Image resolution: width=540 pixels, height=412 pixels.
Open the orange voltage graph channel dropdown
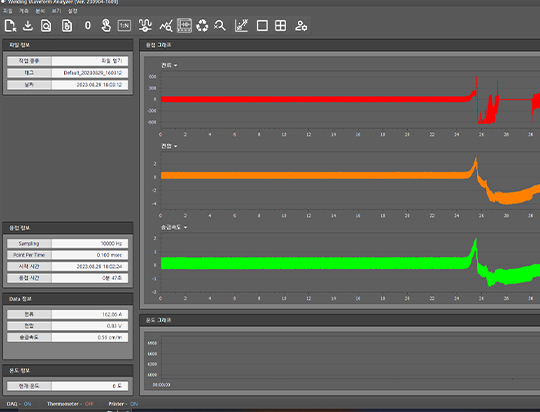pos(169,146)
